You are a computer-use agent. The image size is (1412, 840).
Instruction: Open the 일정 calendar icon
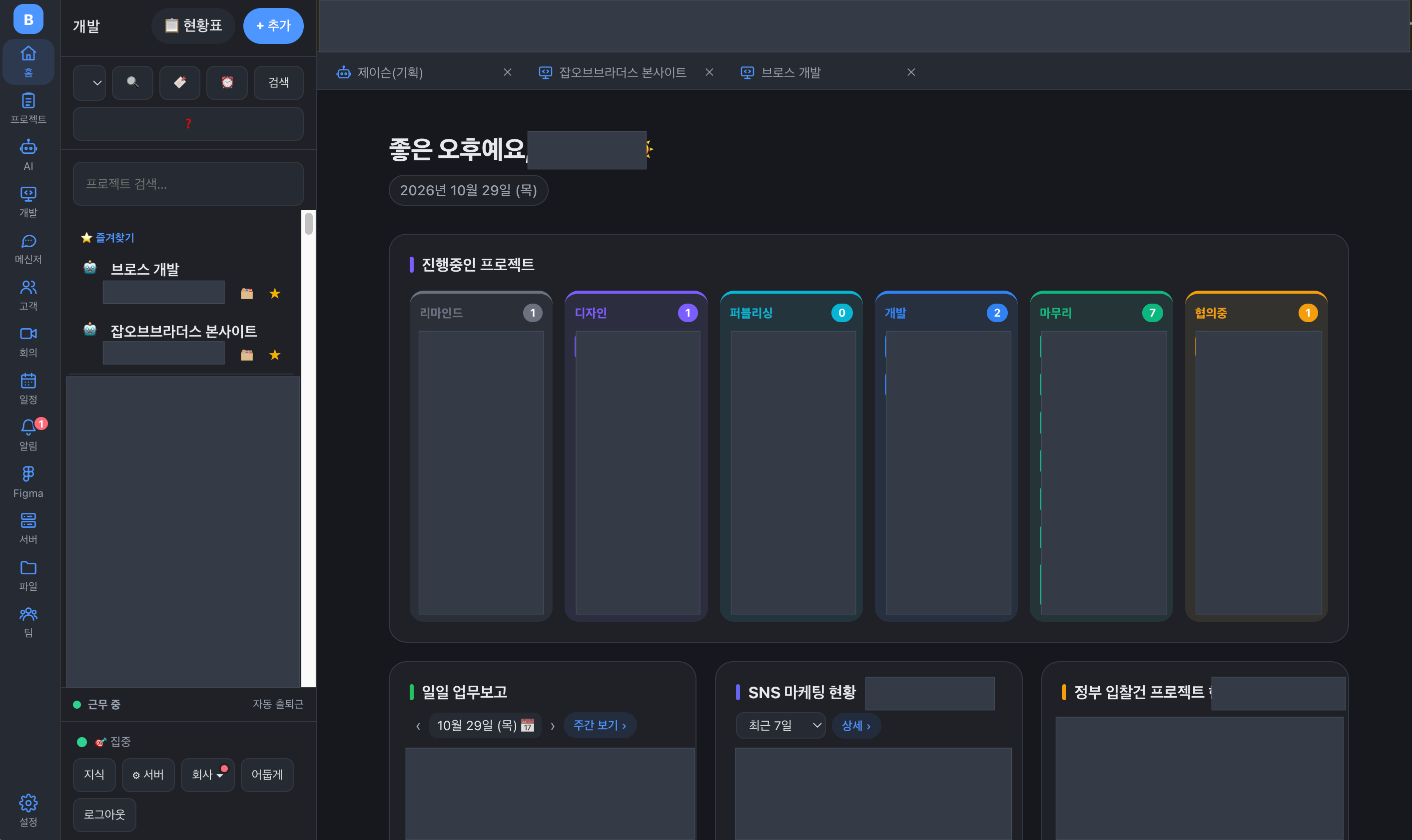coord(28,389)
